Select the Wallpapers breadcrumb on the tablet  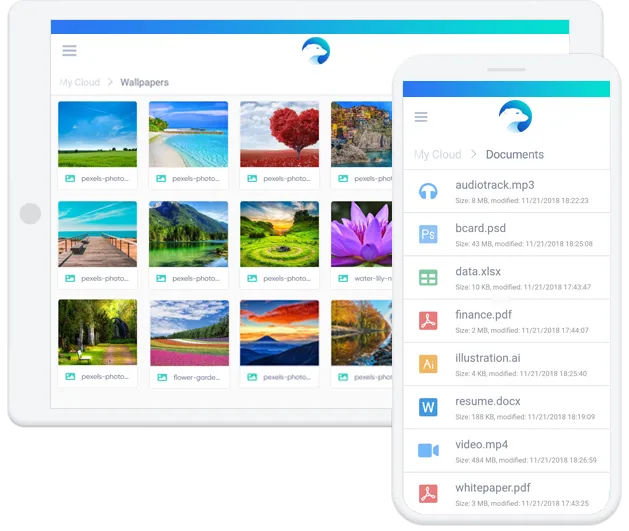point(145,83)
